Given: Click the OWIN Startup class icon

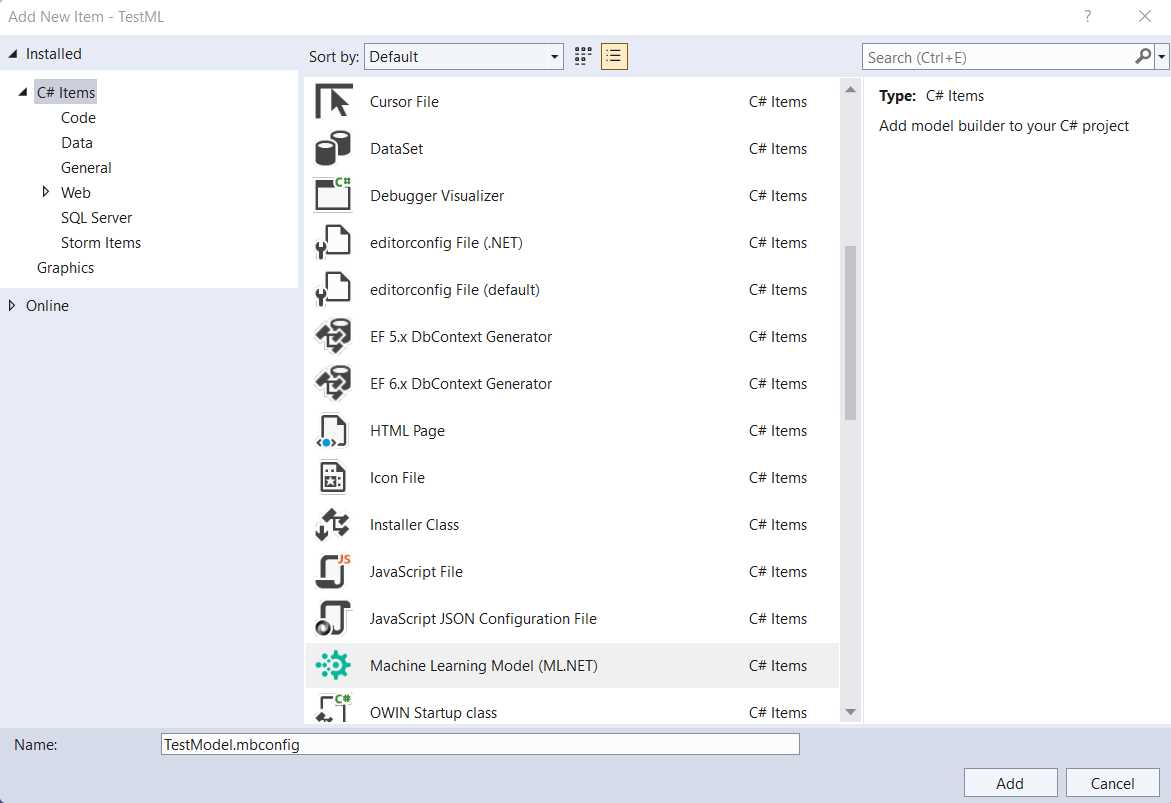Looking at the screenshot, I should 333,708.
